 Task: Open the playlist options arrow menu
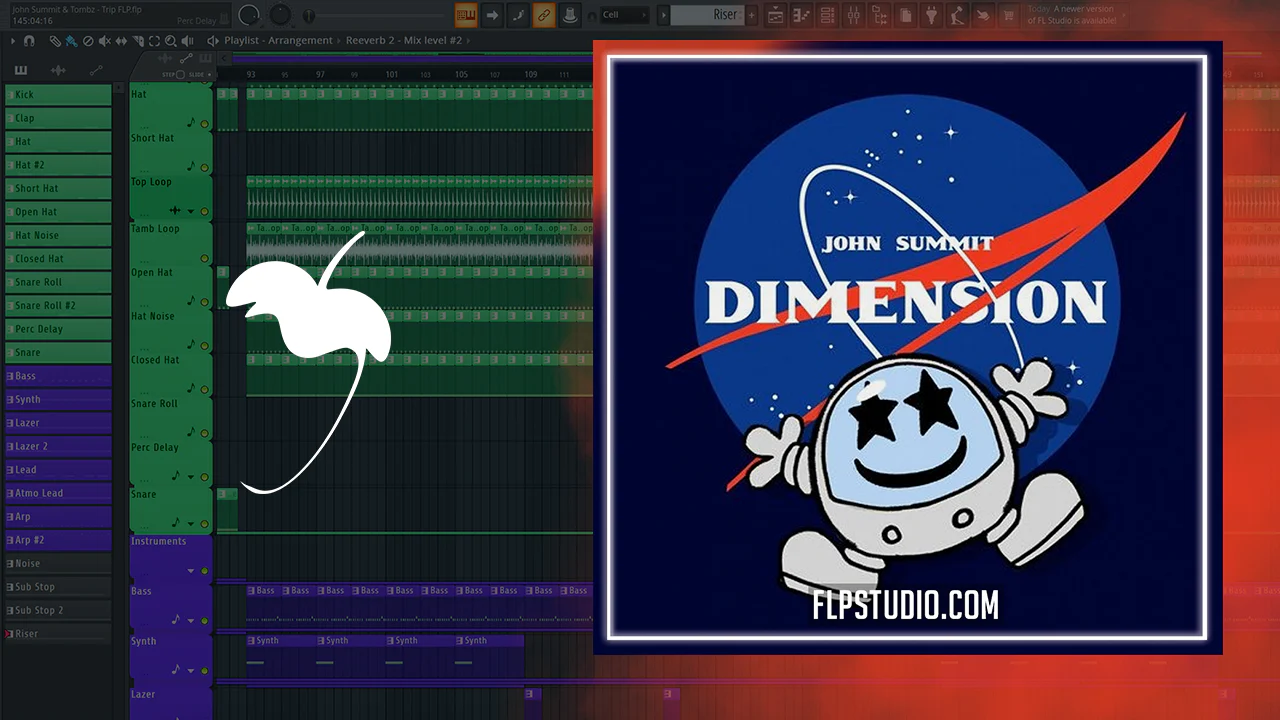point(12,41)
